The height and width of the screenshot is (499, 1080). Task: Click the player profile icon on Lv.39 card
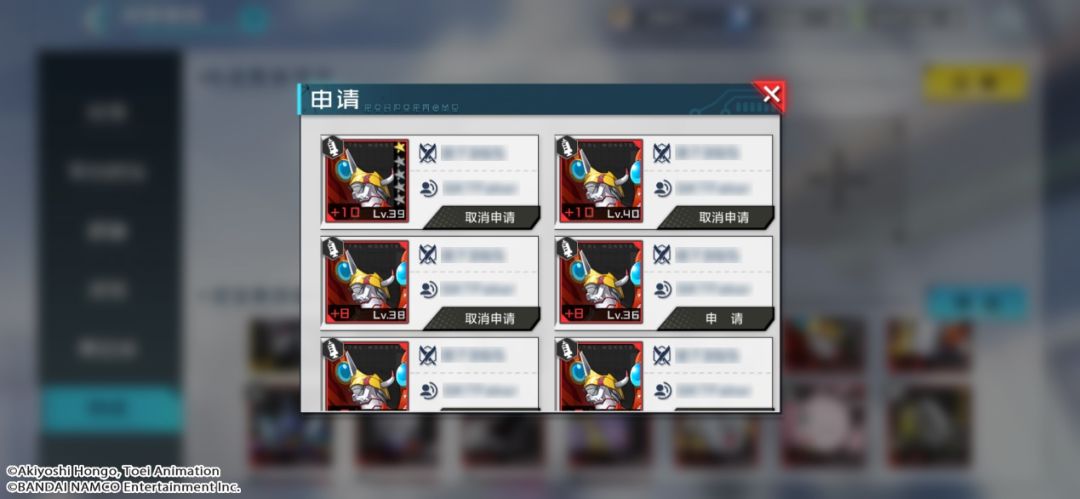point(428,188)
